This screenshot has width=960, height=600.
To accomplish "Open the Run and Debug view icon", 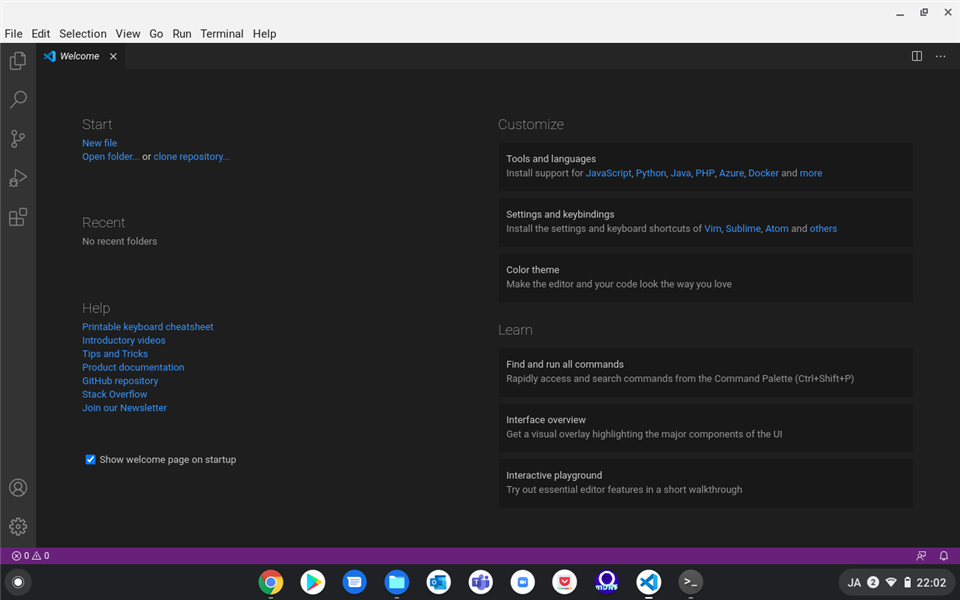I will click(18, 178).
